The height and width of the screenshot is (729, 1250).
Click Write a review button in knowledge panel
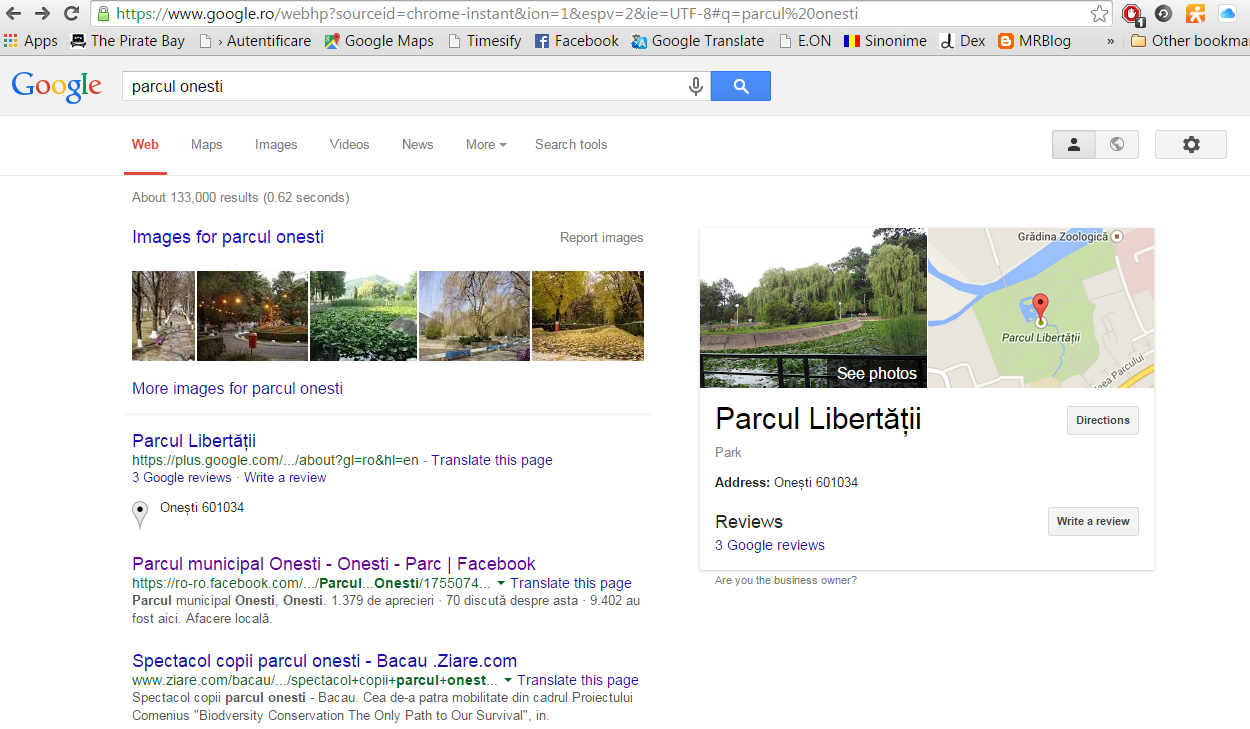[x=1093, y=522]
